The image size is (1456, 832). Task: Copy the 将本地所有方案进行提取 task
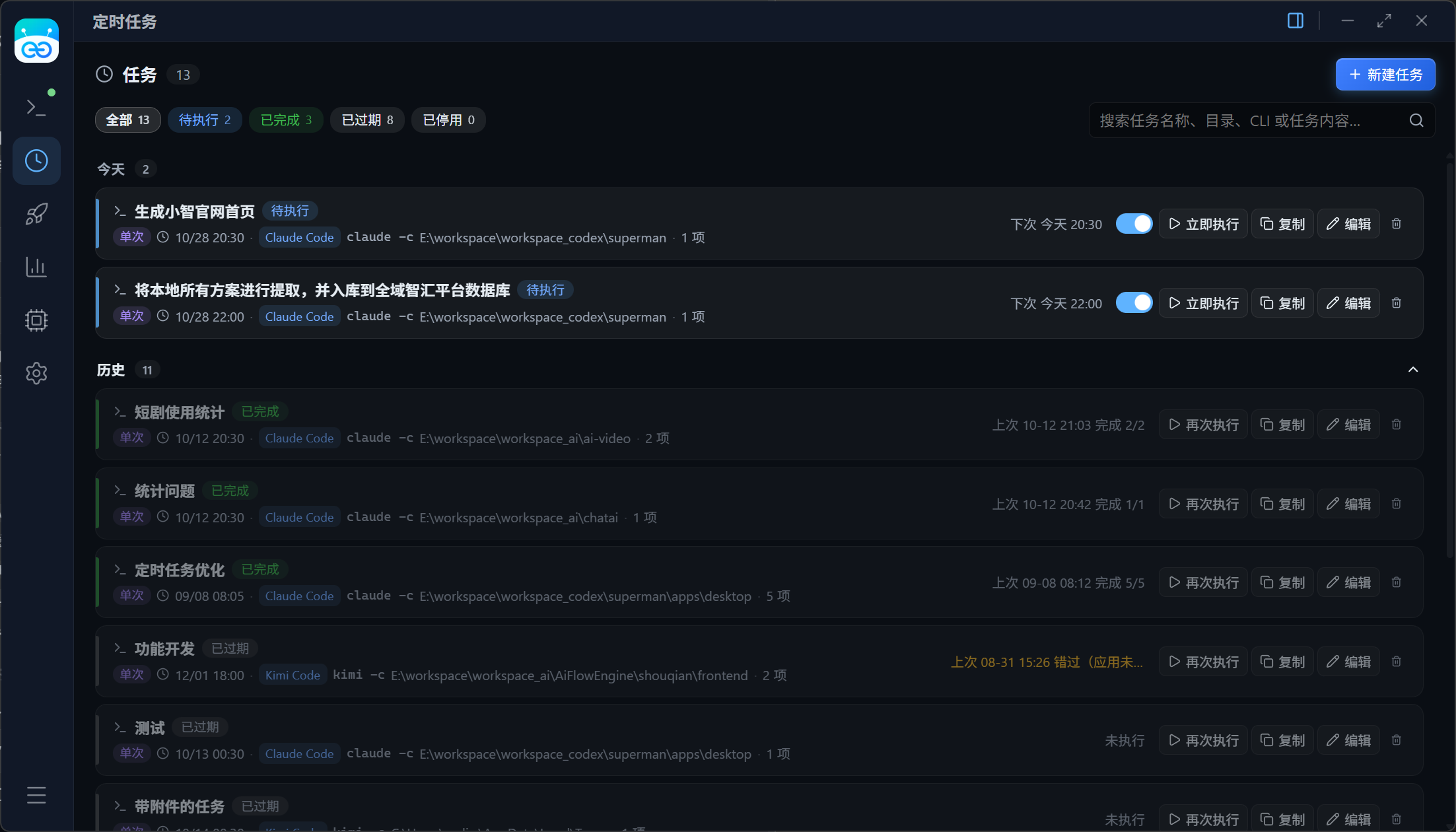click(x=1282, y=303)
